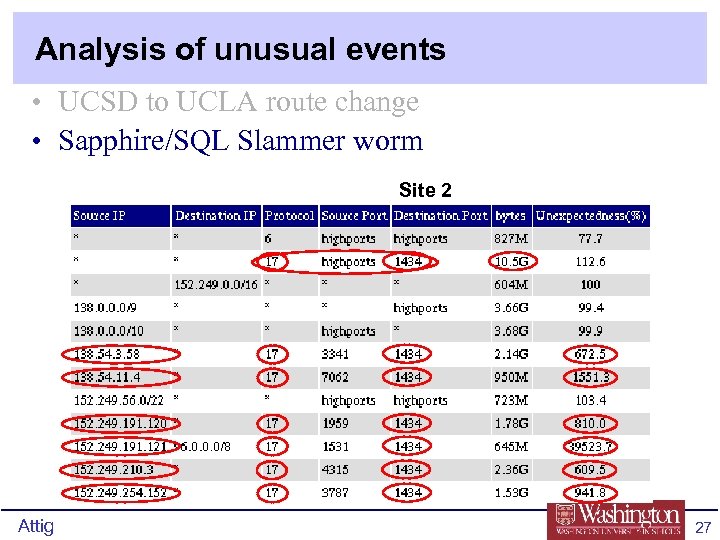
Task: Select source IP "138.54.3.58"
Action: (x=107, y=354)
